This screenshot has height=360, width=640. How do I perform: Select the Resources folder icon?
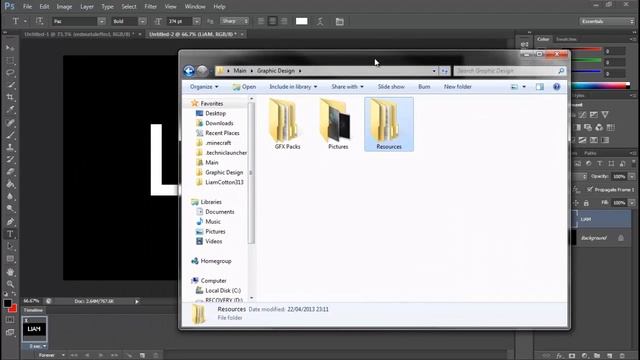coord(389,124)
